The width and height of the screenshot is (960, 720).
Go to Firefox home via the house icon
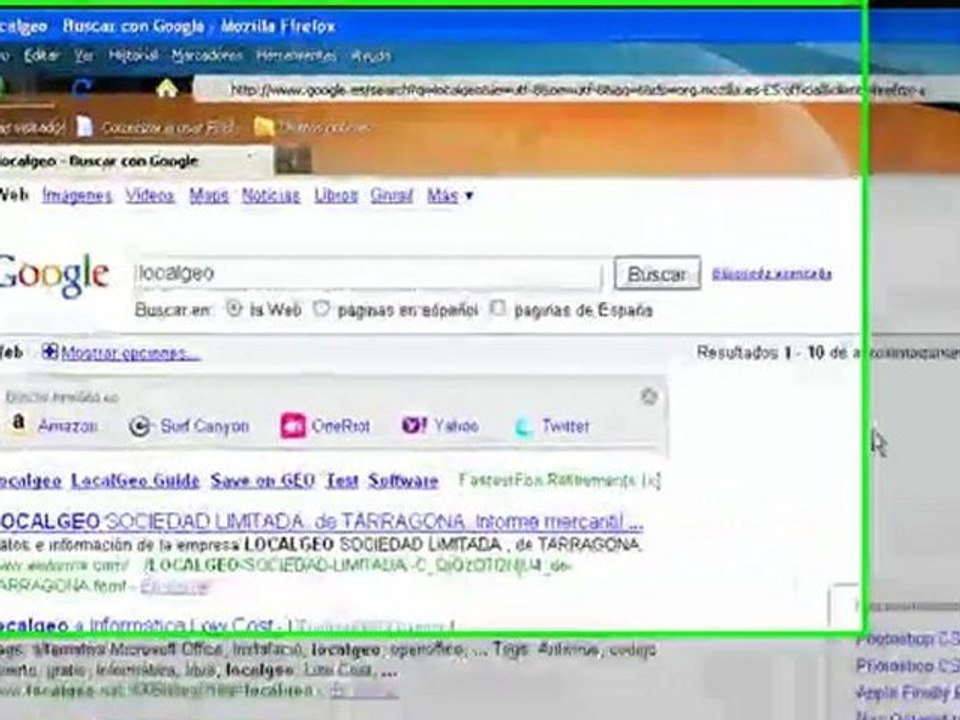pyautogui.click(x=167, y=89)
